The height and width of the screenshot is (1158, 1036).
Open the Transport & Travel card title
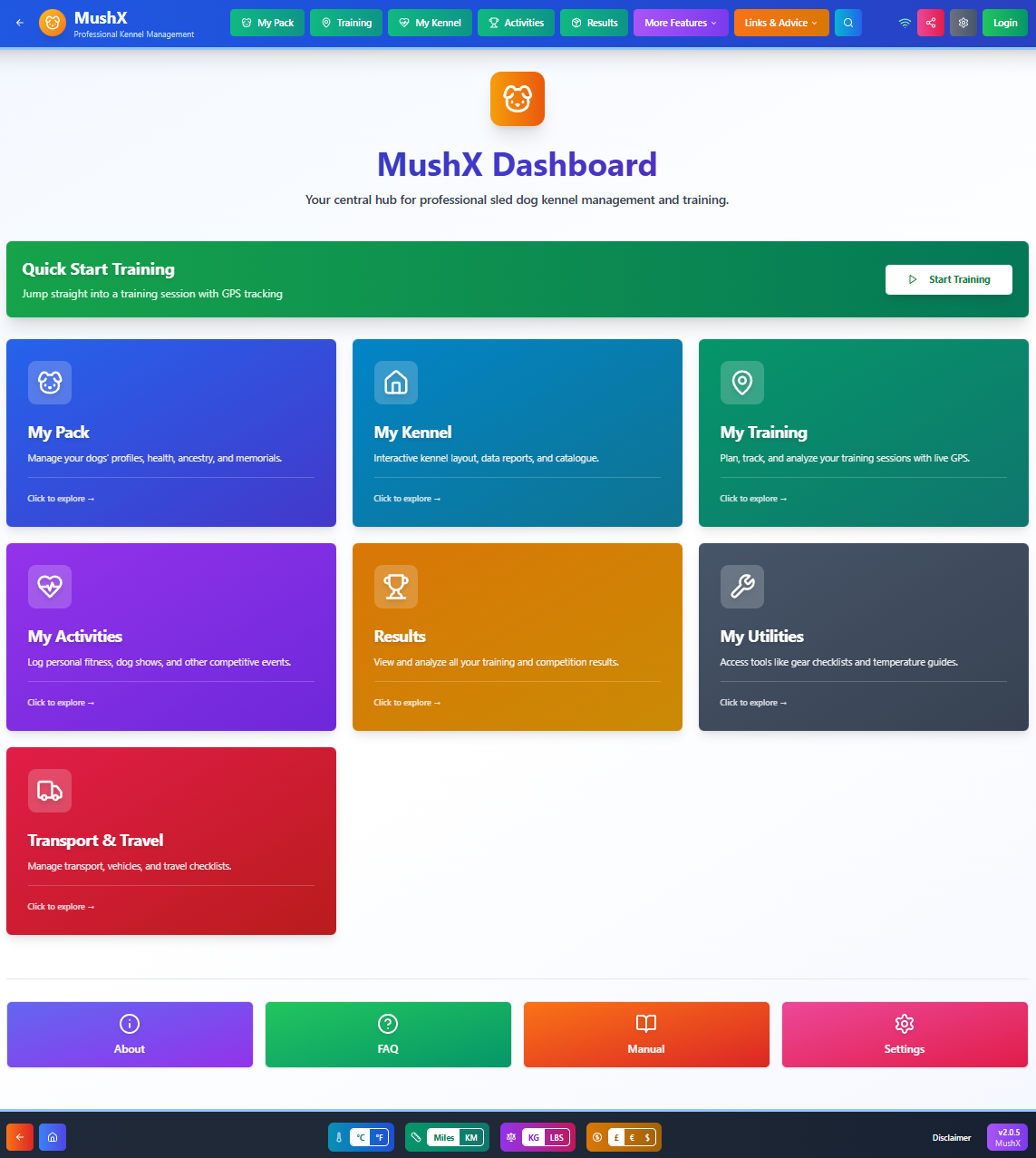pyautogui.click(x=95, y=841)
